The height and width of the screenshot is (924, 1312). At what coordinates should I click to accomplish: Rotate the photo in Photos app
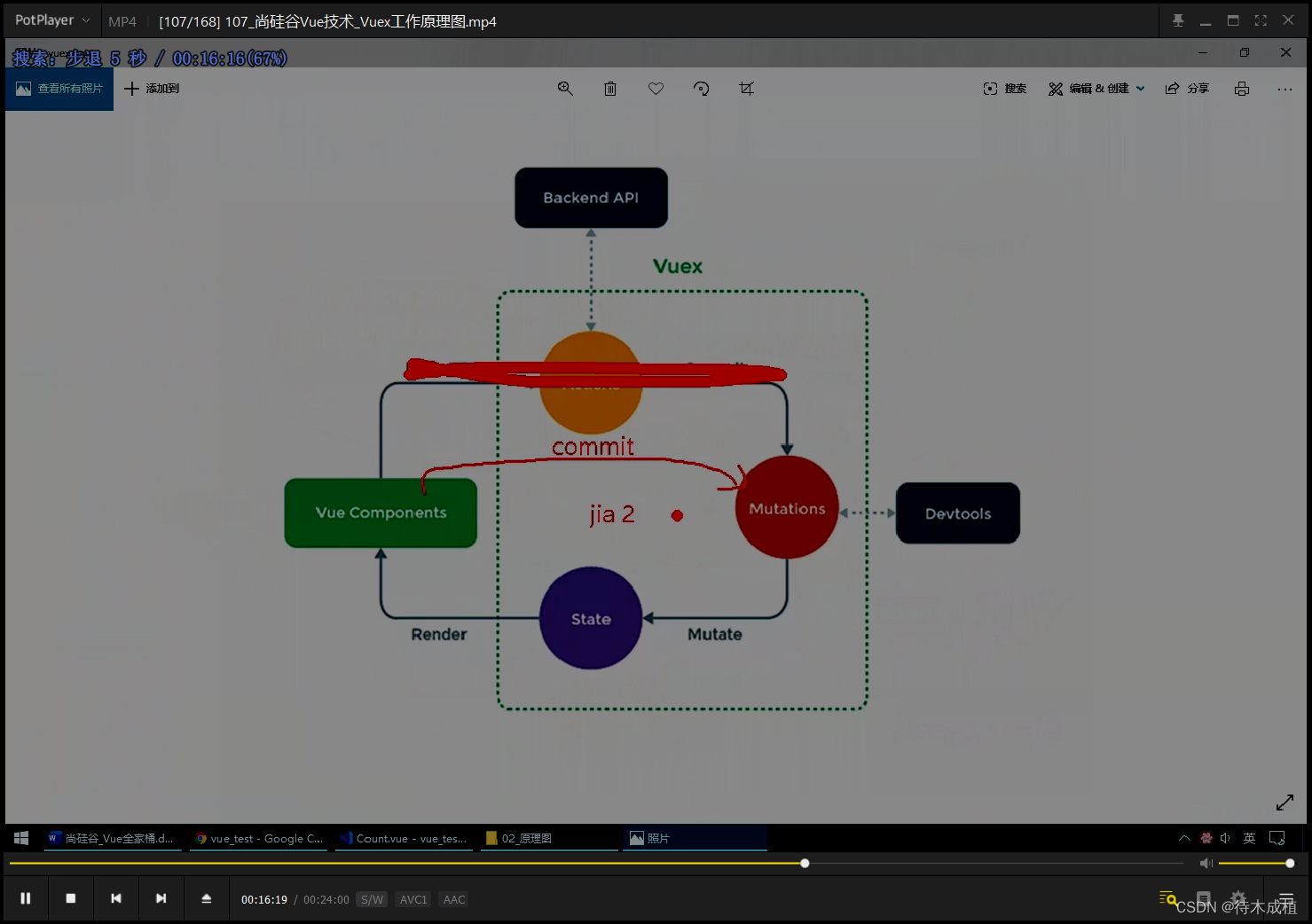701,89
